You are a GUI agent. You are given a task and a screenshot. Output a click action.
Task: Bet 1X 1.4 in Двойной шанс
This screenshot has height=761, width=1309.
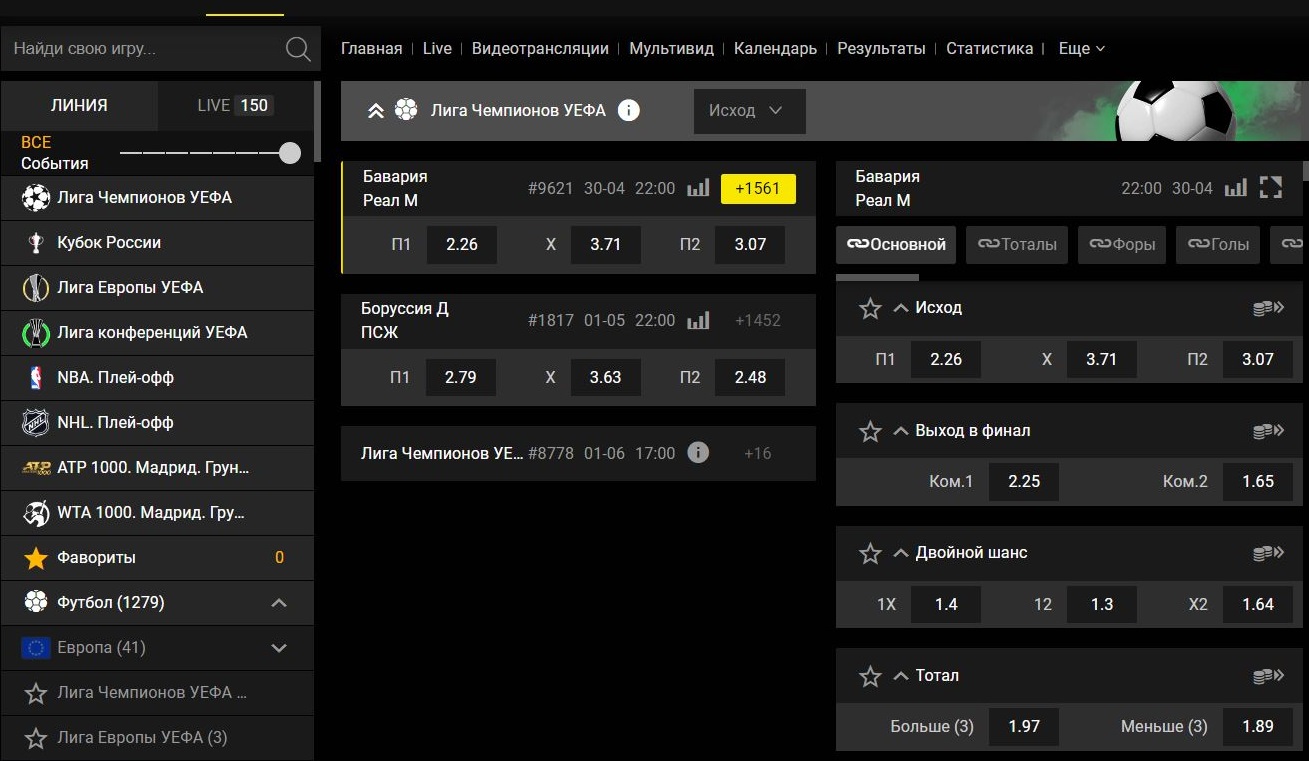(946, 604)
